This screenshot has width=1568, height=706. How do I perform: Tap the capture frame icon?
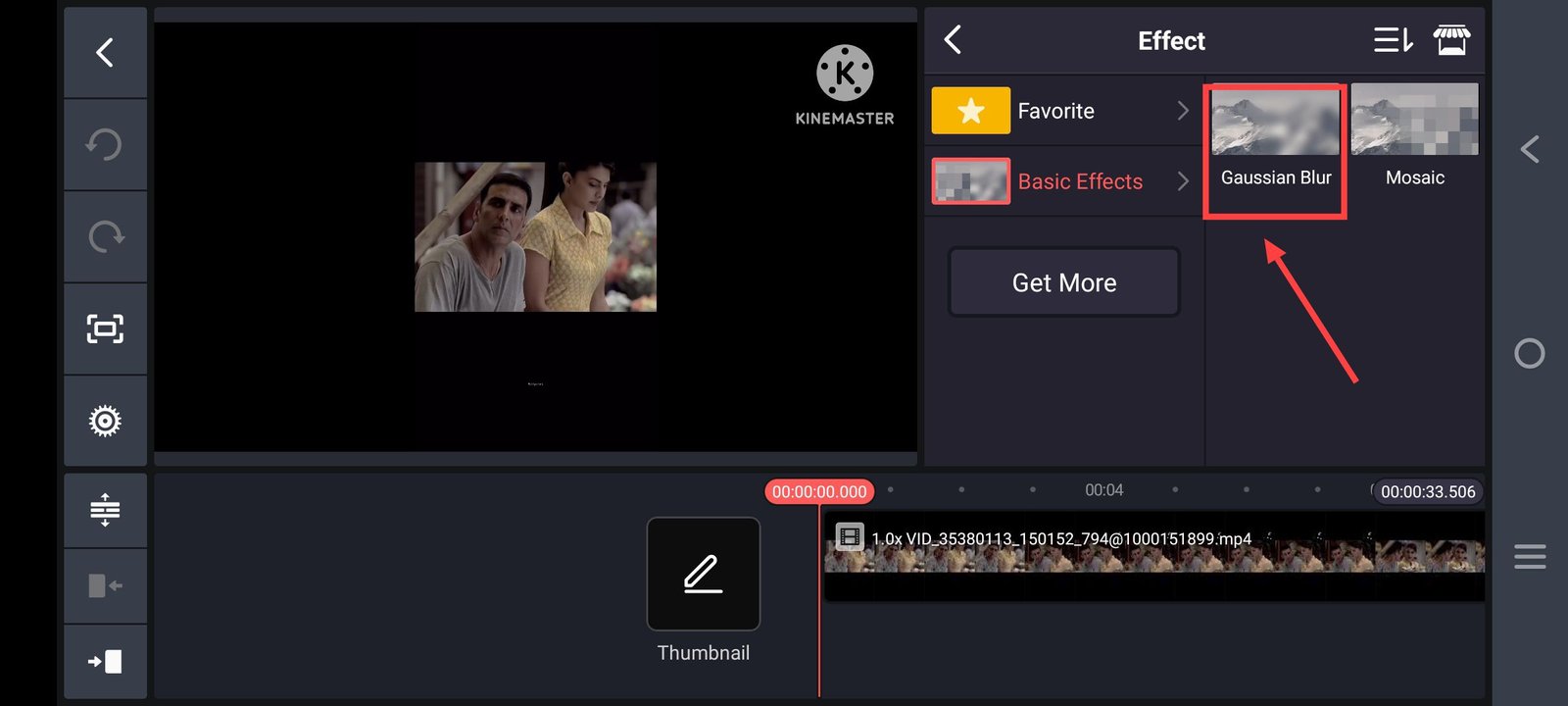click(105, 328)
